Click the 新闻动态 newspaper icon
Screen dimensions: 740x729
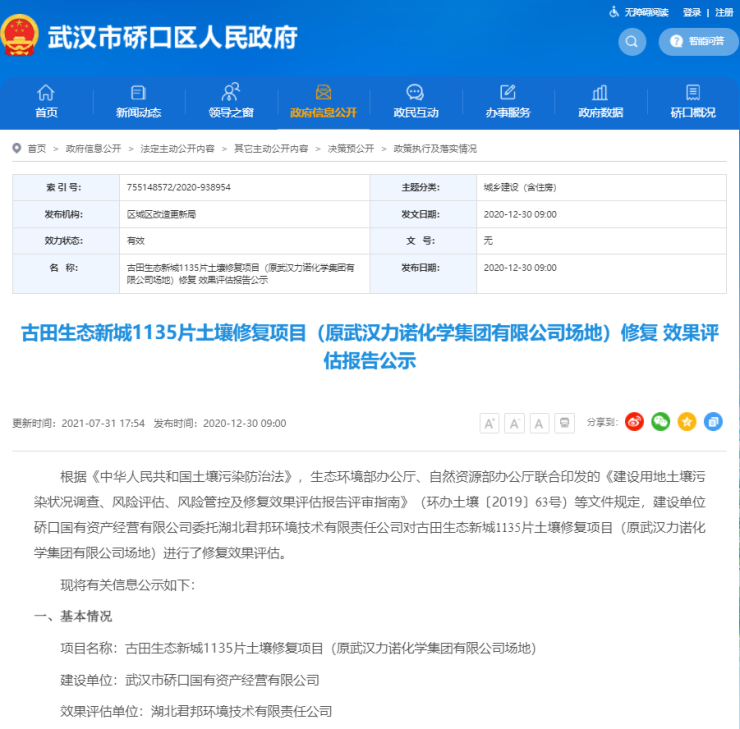[138, 92]
